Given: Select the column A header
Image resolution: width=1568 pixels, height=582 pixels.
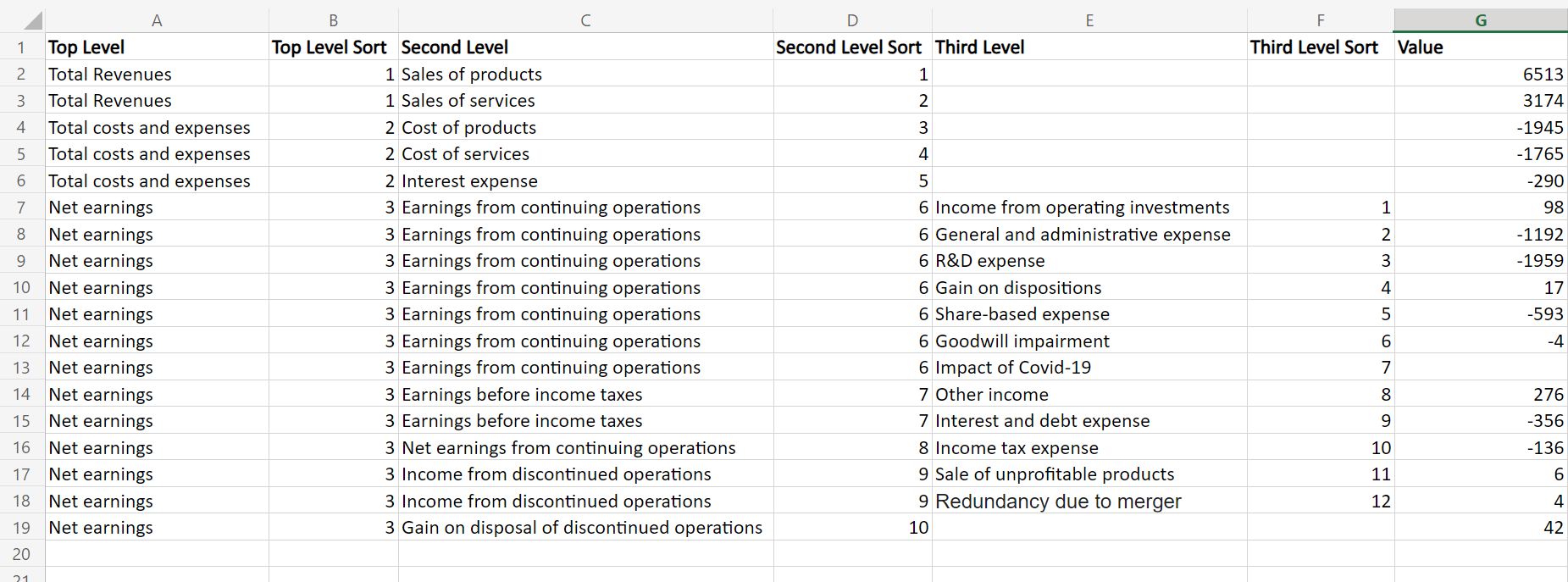Looking at the screenshot, I should pyautogui.click(x=157, y=20).
